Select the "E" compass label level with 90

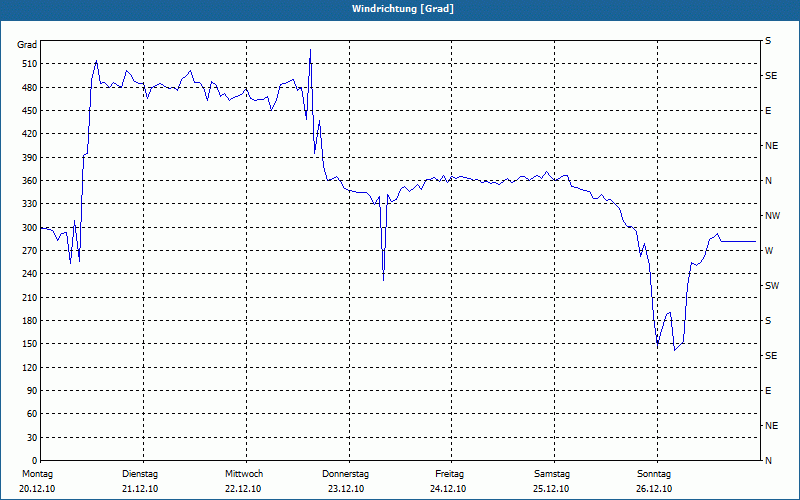[x=768, y=391]
